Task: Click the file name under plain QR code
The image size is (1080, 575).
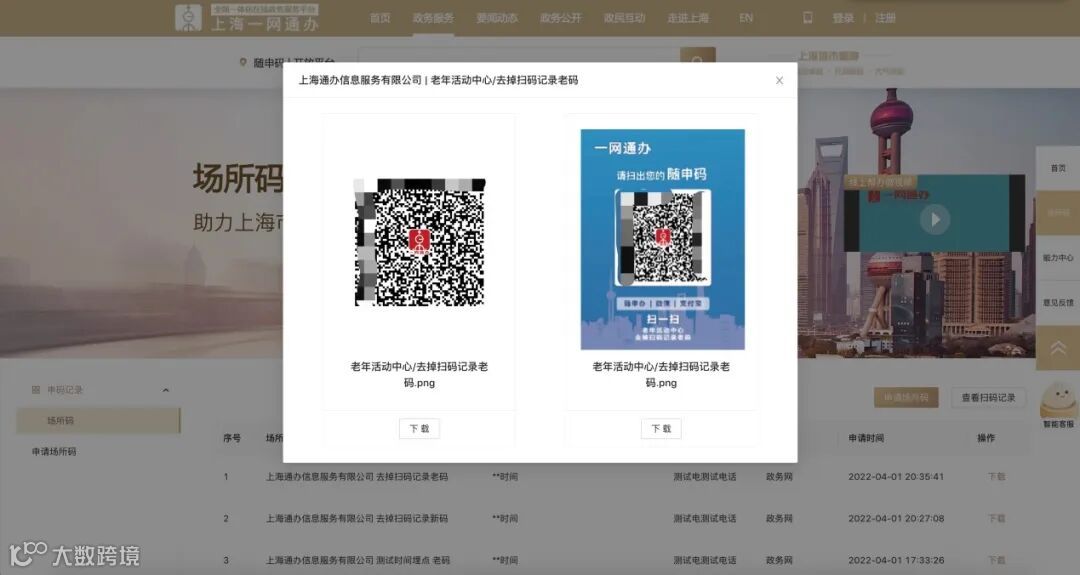Action: tap(419, 374)
